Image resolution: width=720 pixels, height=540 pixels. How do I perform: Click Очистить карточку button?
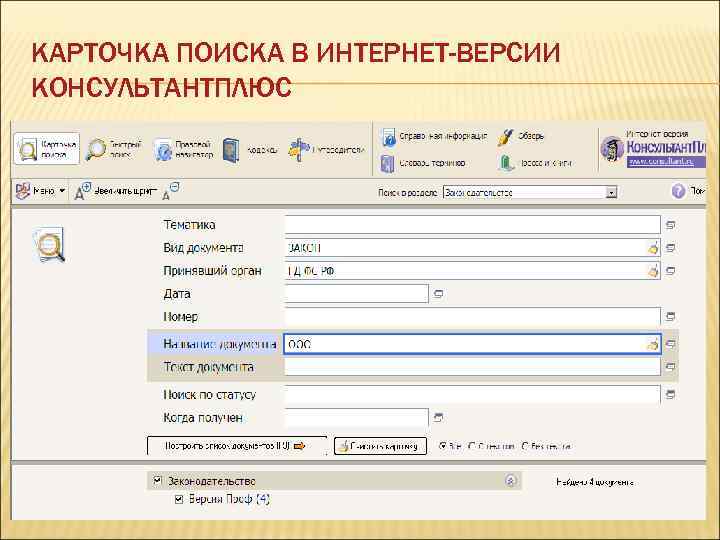380,446
